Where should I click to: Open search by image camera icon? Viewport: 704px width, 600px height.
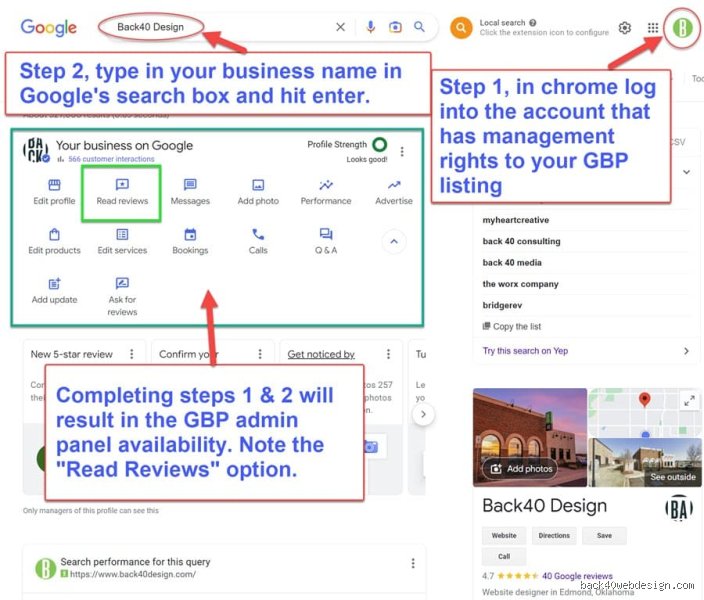[x=395, y=27]
